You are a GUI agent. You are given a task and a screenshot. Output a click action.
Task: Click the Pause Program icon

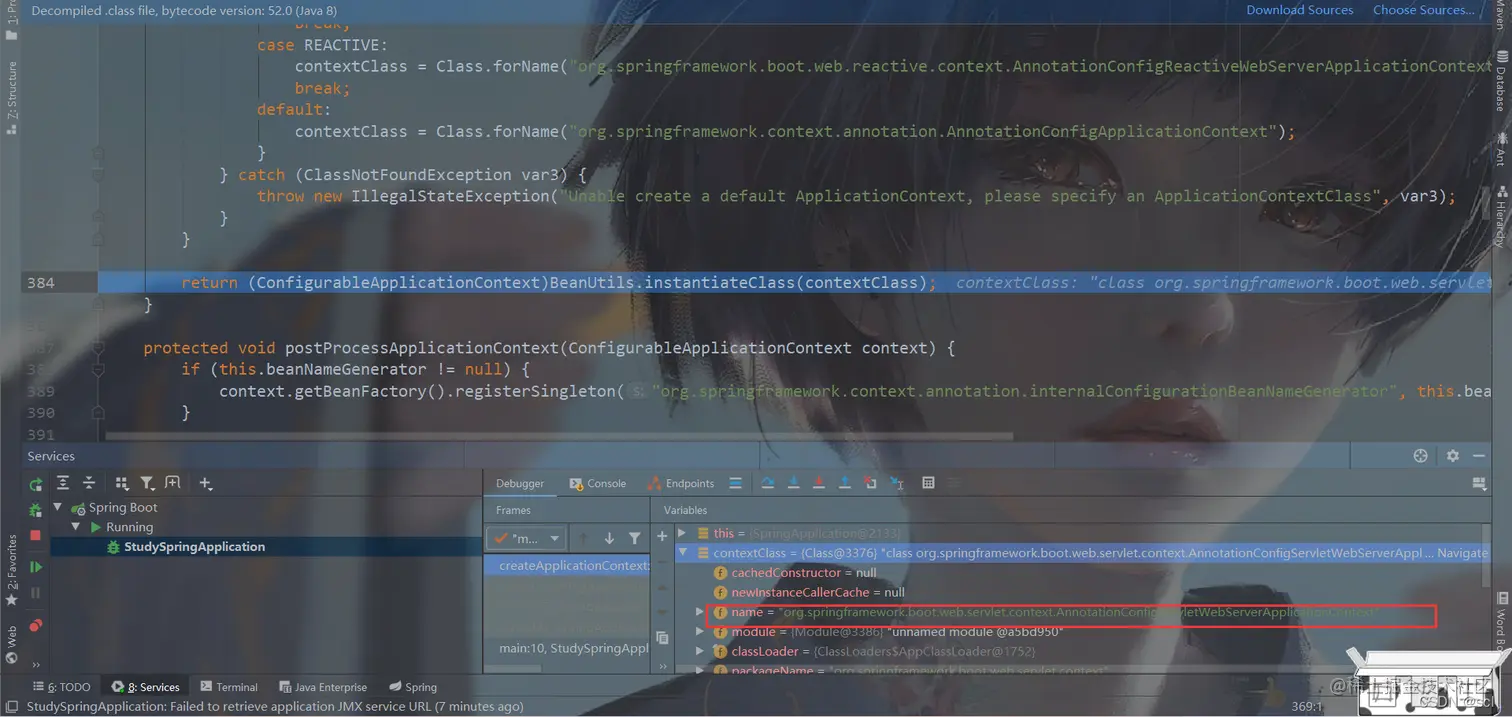coord(36,593)
